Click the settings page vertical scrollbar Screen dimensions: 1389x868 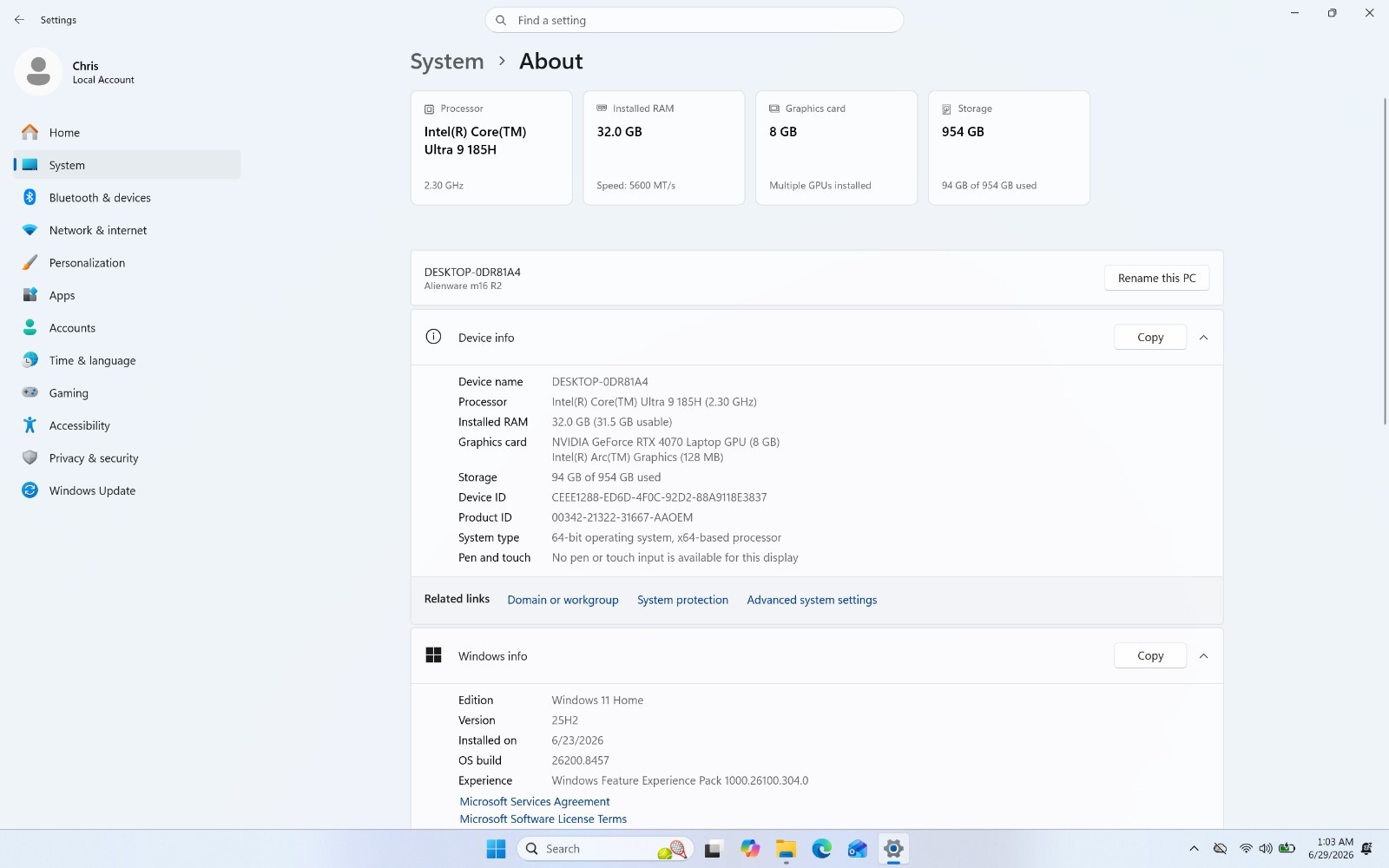(1384, 260)
